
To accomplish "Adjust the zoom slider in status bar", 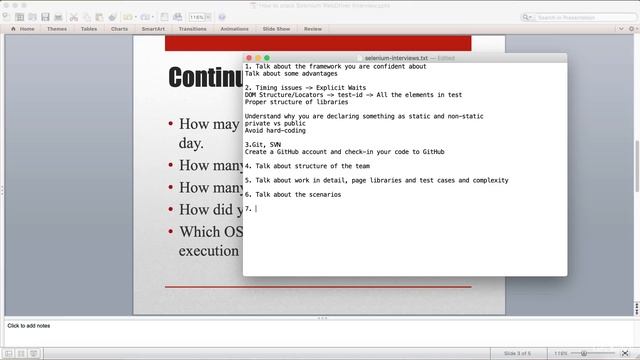I will click(584, 353).
